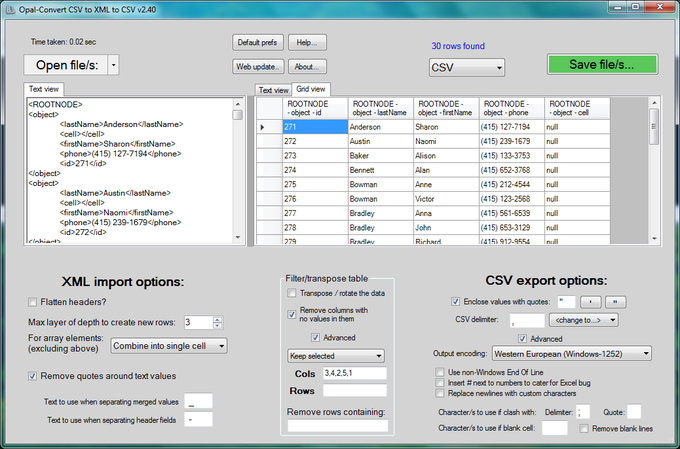680x449 pixels.
Task: Click the ROOTNODE - object - lastName column header
Action: (381, 108)
